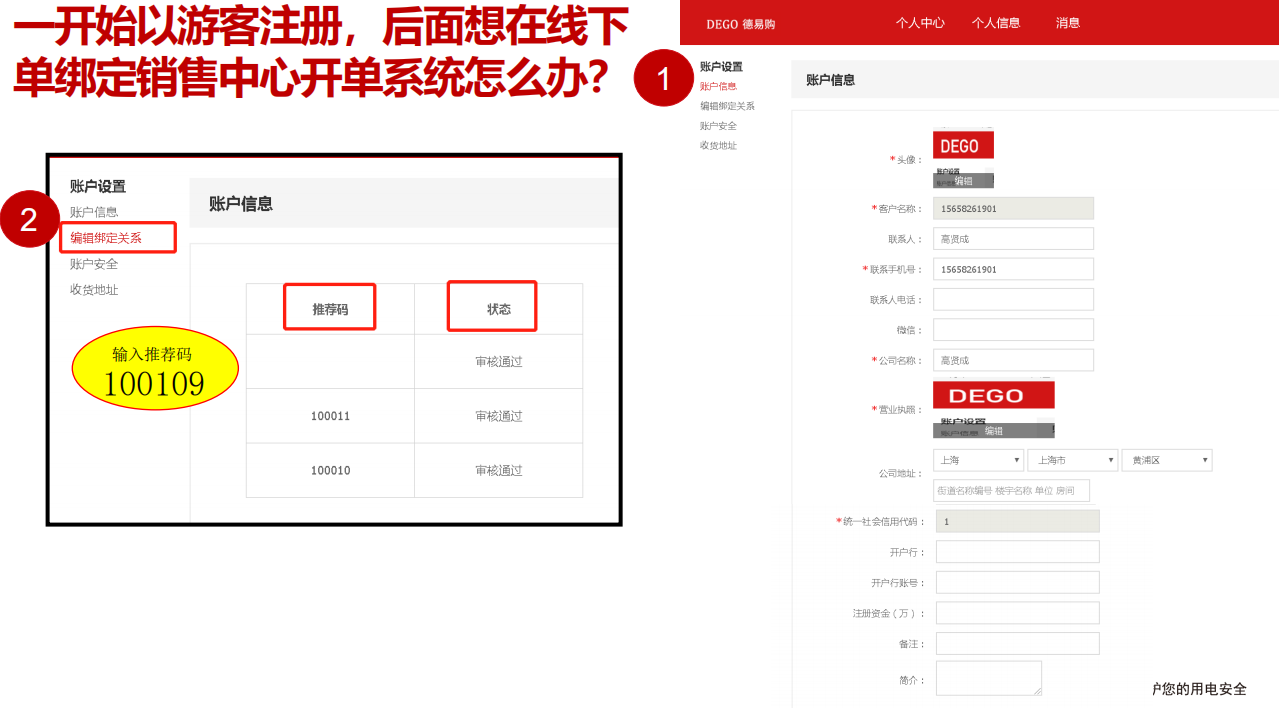Viewport: 1279px width, 720px height.
Task: Open the 黄浦区 district dropdown
Action: tap(1166, 460)
